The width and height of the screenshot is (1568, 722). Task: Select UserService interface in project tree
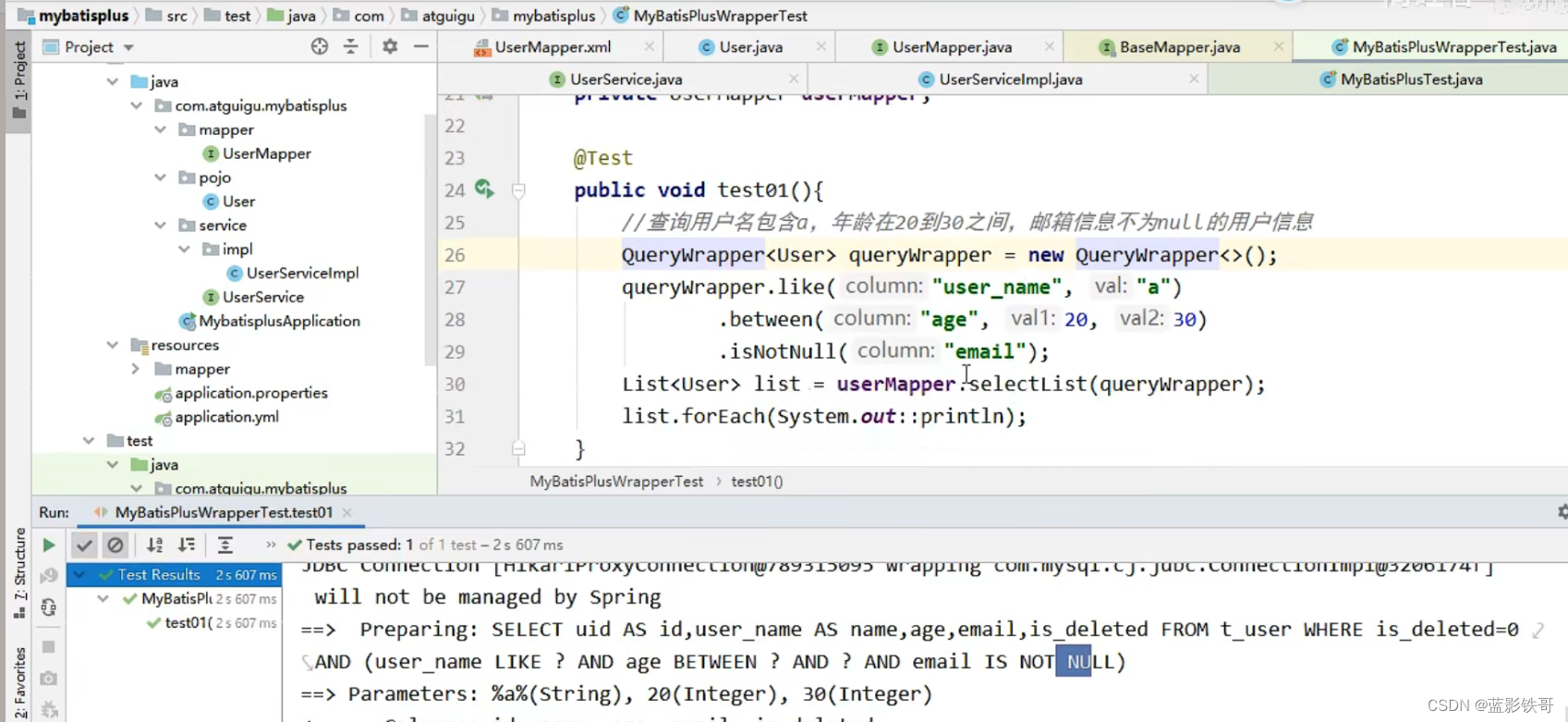coord(262,298)
